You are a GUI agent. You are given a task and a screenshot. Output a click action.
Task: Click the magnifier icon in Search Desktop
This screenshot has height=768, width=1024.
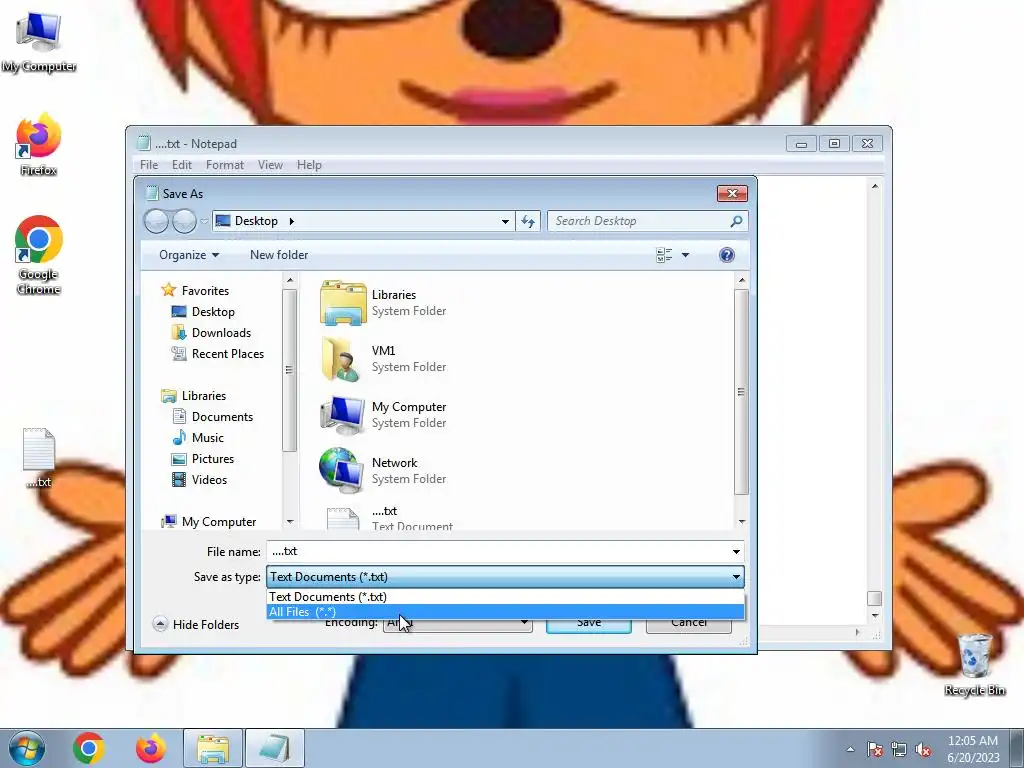pos(736,221)
